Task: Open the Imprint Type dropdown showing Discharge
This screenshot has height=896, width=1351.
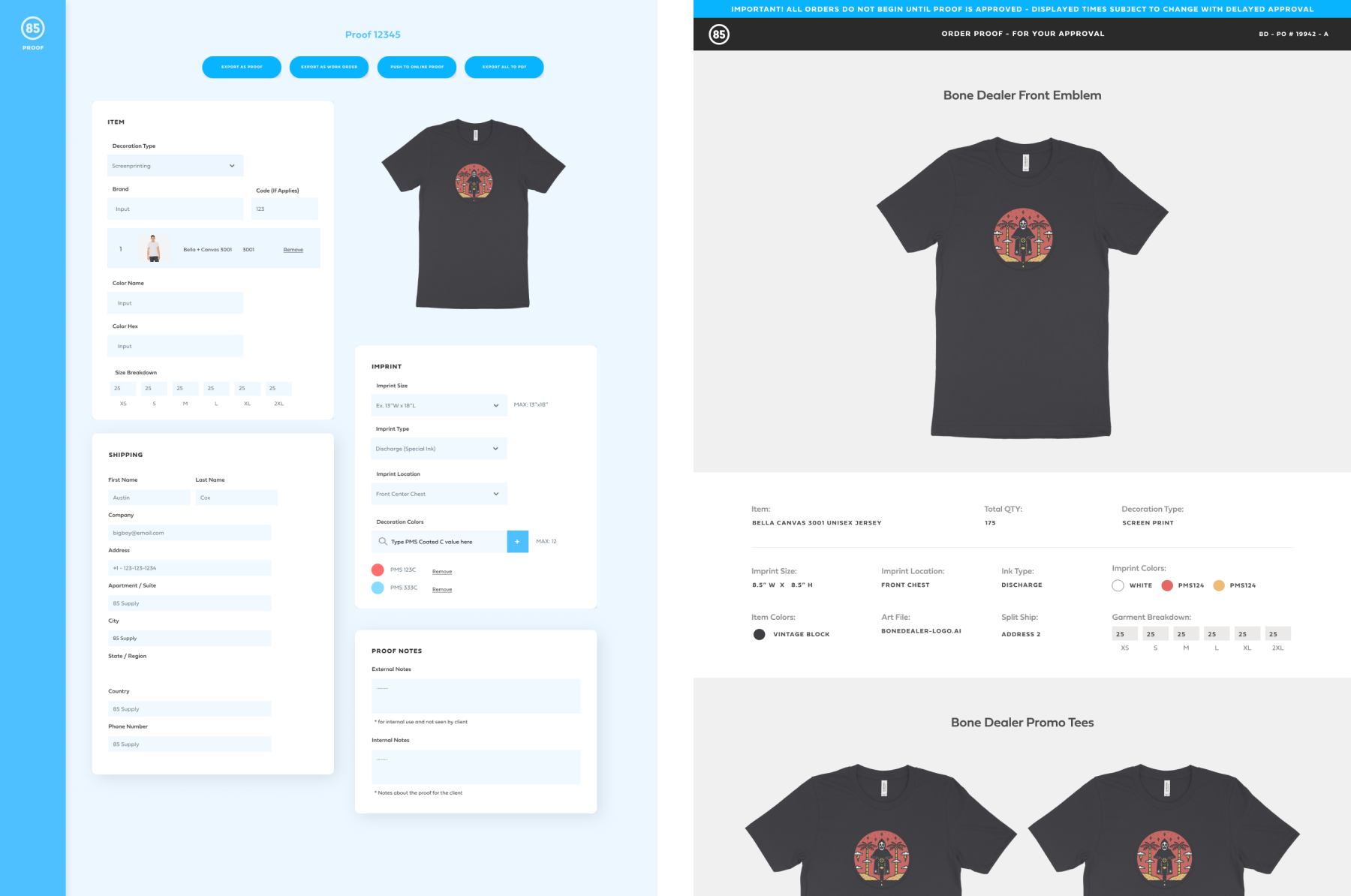Action: tap(438, 449)
